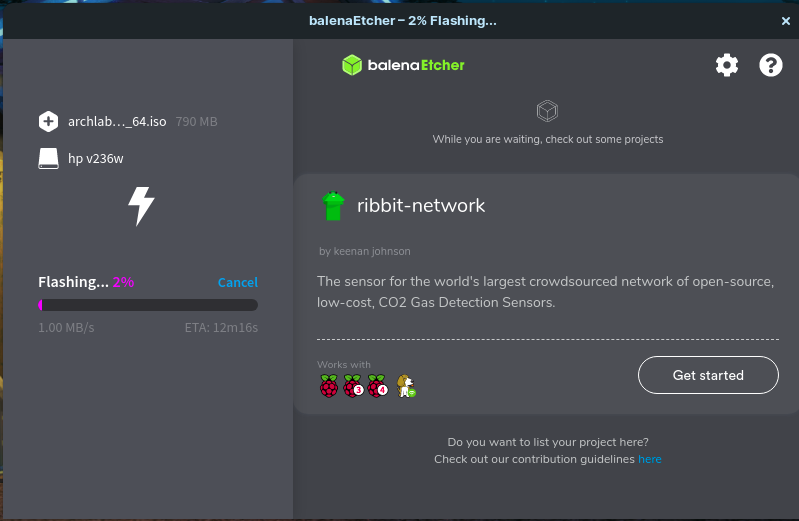This screenshot has width=799, height=521.
Task: Click the green ribbit-network frog icon
Action: tap(333, 206)
